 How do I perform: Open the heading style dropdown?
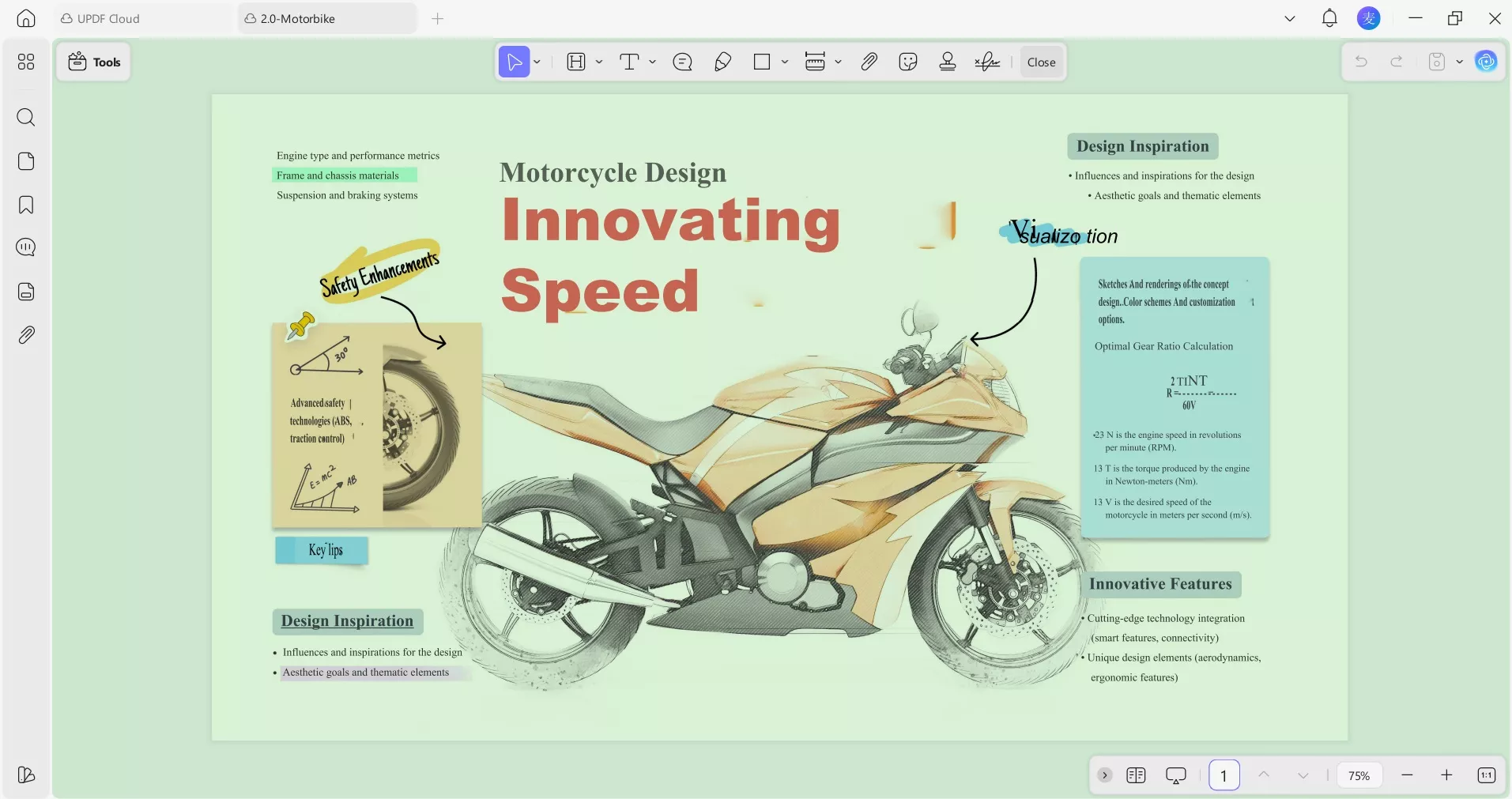tap(598, 62)
